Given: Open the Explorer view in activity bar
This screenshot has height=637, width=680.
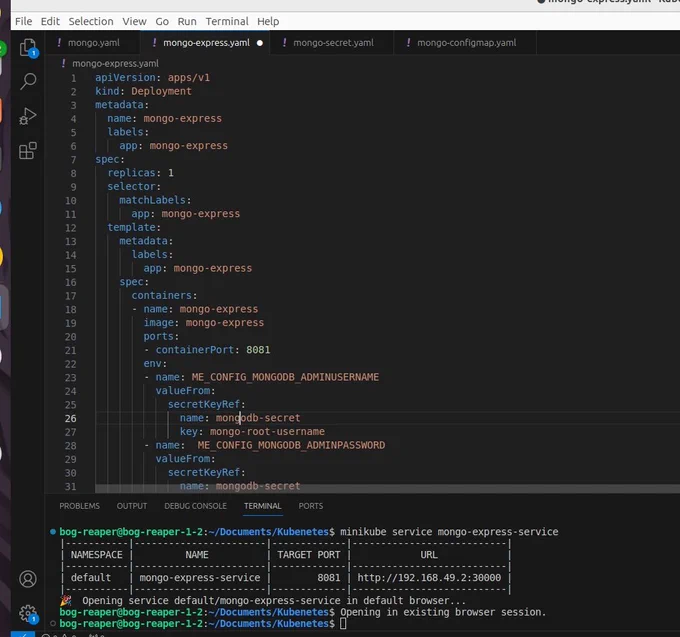Looking at the screenshot, I should pos(28,47).
